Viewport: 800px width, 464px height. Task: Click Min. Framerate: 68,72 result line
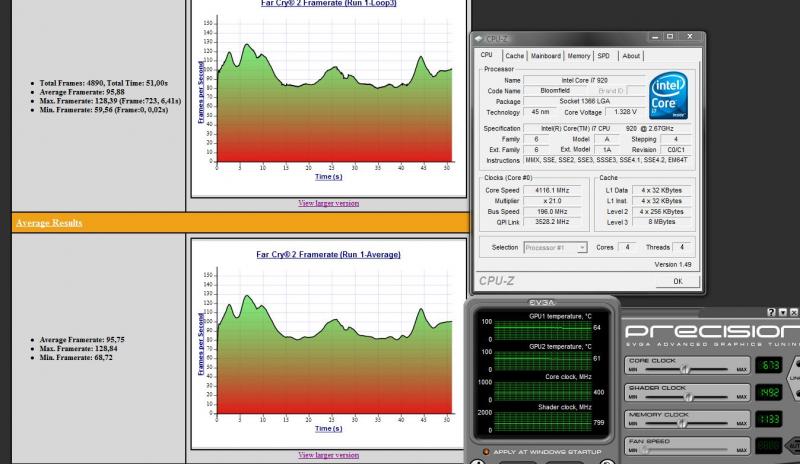pos(76,357)
